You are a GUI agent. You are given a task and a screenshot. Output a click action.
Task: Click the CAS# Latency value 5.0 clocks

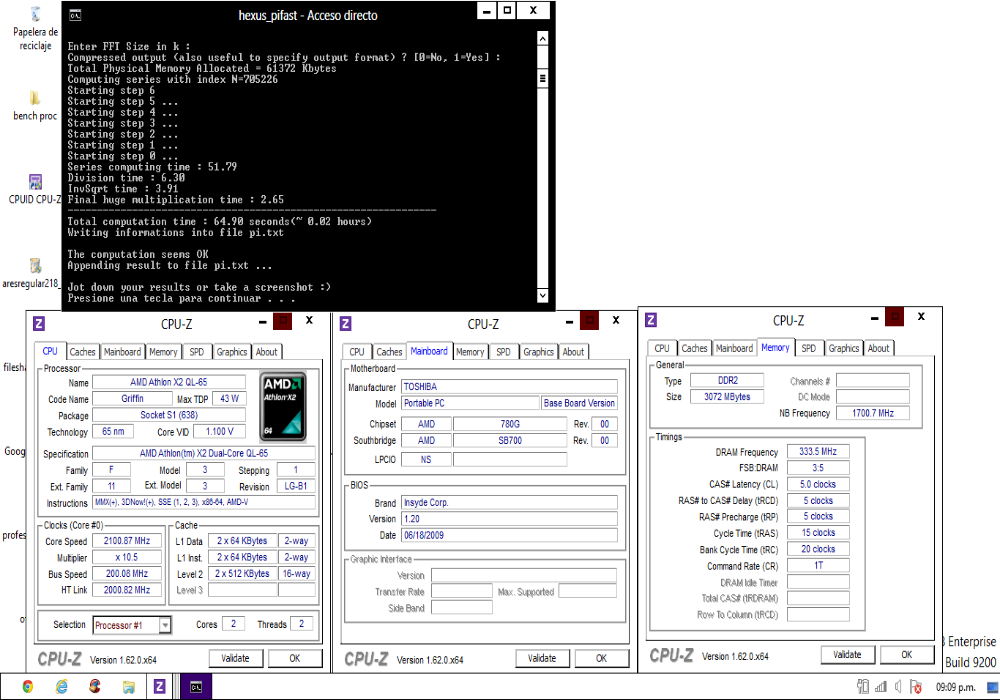818,484
